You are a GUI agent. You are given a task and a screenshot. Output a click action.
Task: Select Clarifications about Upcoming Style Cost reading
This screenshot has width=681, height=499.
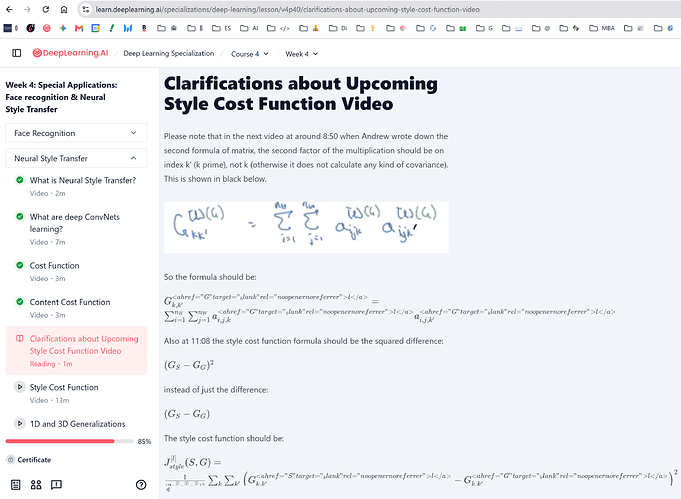click(76, 350)
